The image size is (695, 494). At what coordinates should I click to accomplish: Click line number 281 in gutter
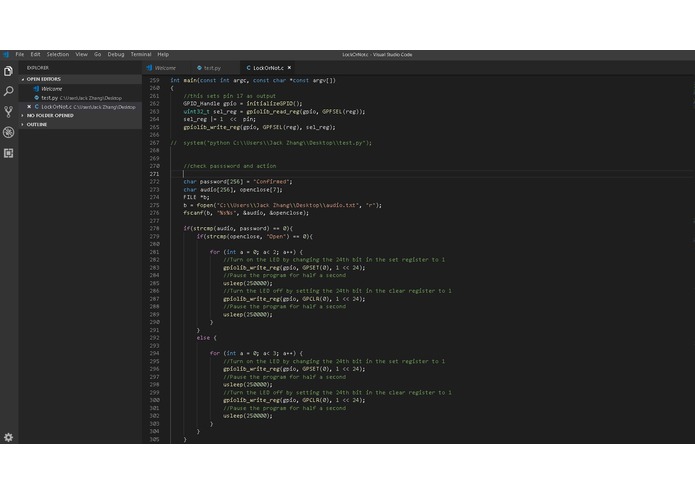coord(154,252)
